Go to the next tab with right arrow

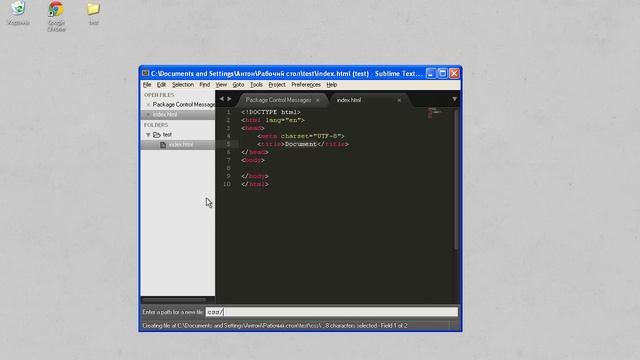pos(229,99)
